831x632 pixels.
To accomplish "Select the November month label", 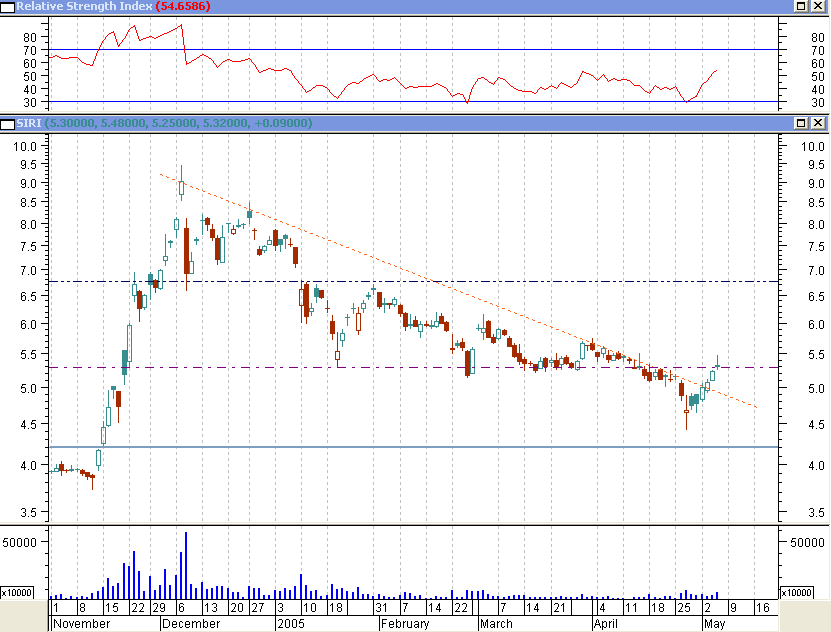I will 82,624.
